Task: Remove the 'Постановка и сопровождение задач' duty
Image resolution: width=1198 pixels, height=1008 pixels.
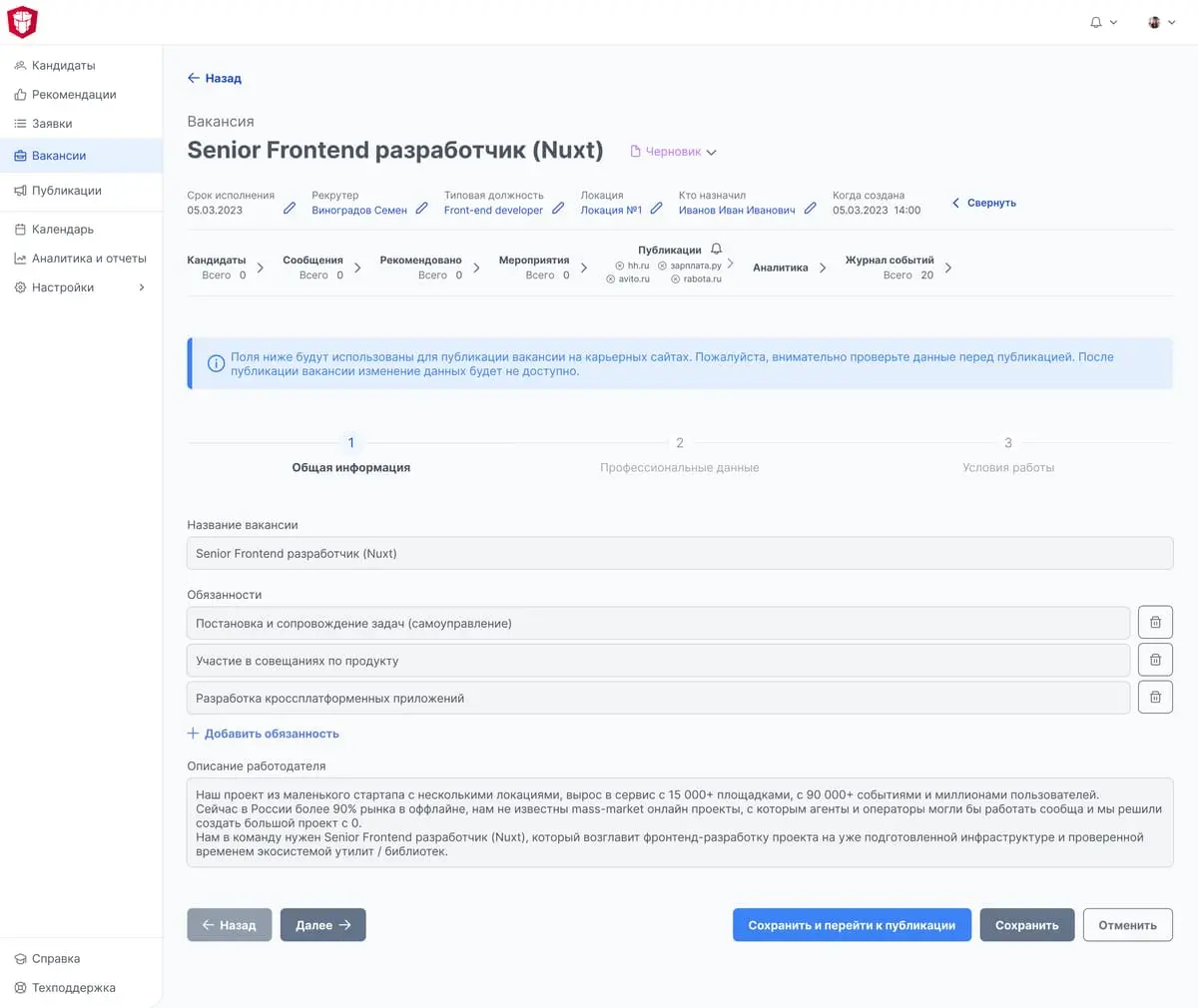Action: tap(1155, 623)
